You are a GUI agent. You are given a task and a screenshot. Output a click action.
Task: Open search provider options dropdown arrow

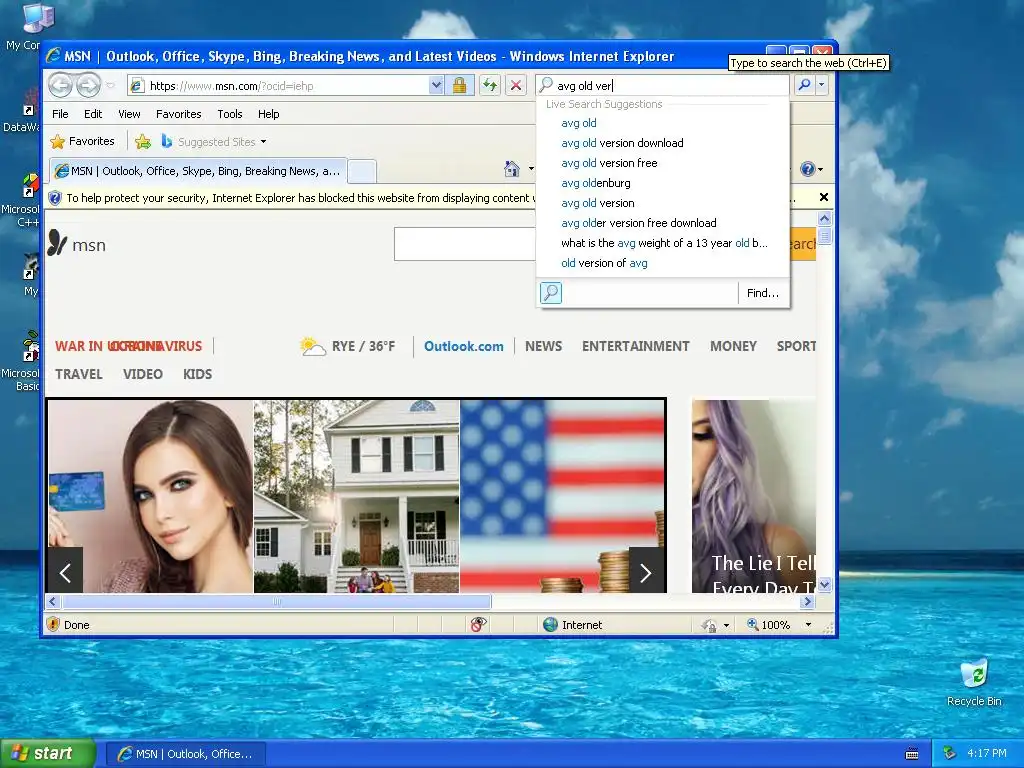[x=822, y=85]
